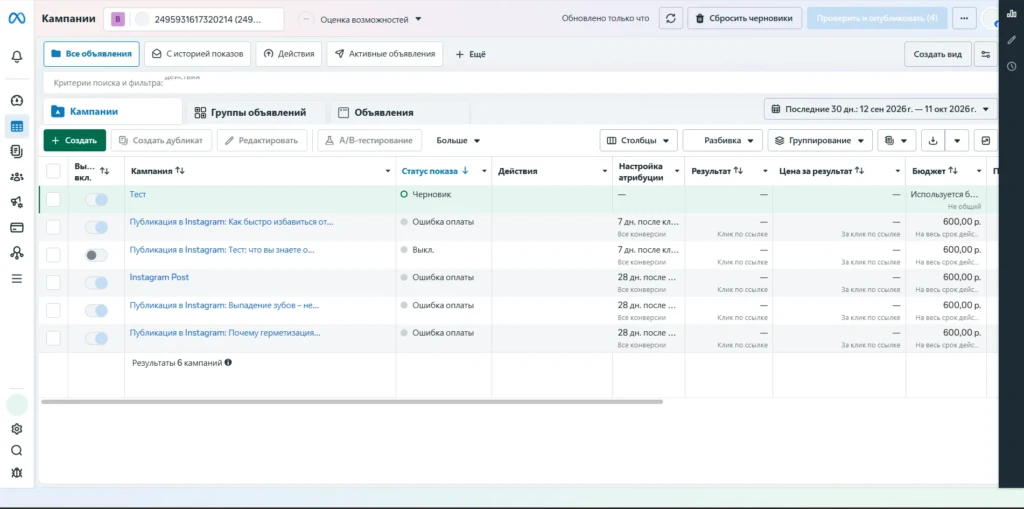Viewport: 1024px width, 509px height.
Task: Check the box for Как быстро избавиться campaign
Action: (53, 227)
